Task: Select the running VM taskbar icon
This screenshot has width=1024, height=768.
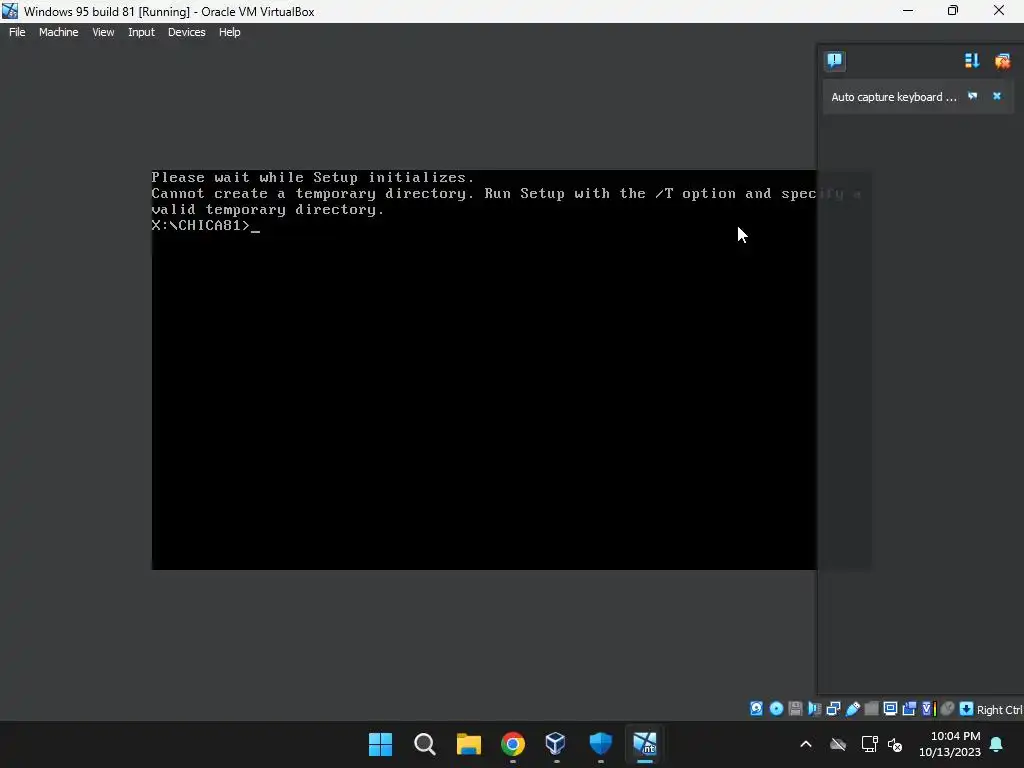Action: point(645,744)
